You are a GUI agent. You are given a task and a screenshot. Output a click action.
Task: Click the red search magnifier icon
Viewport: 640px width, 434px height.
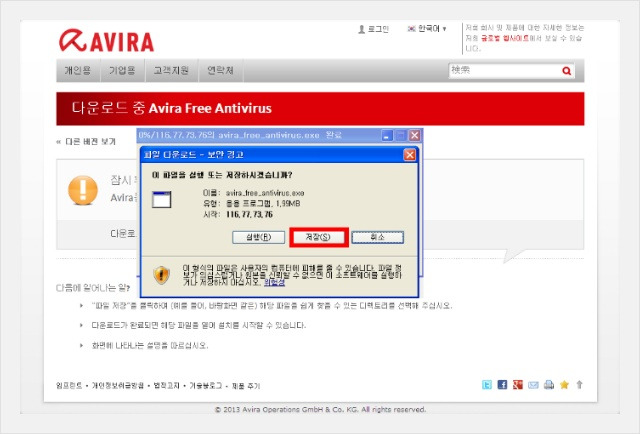tap(567, 71)
